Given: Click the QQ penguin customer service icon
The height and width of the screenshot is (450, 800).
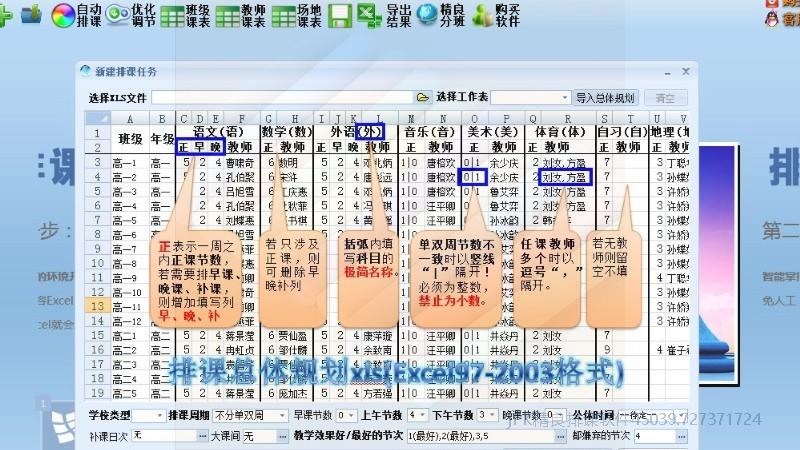Looking at the screenshot, I should click(772, 19).
